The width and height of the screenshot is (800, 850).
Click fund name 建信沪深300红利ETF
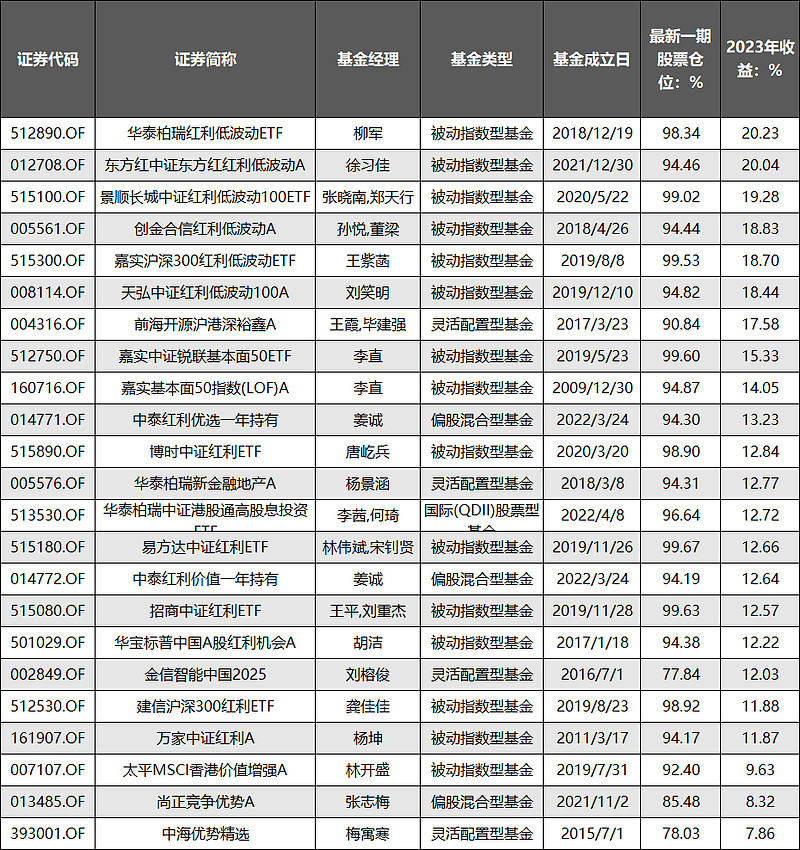(x=205, y=707)
